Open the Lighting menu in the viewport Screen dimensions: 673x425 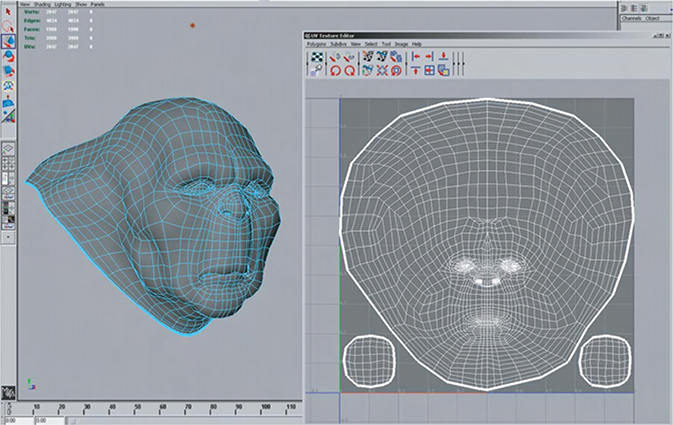point(63,5)
